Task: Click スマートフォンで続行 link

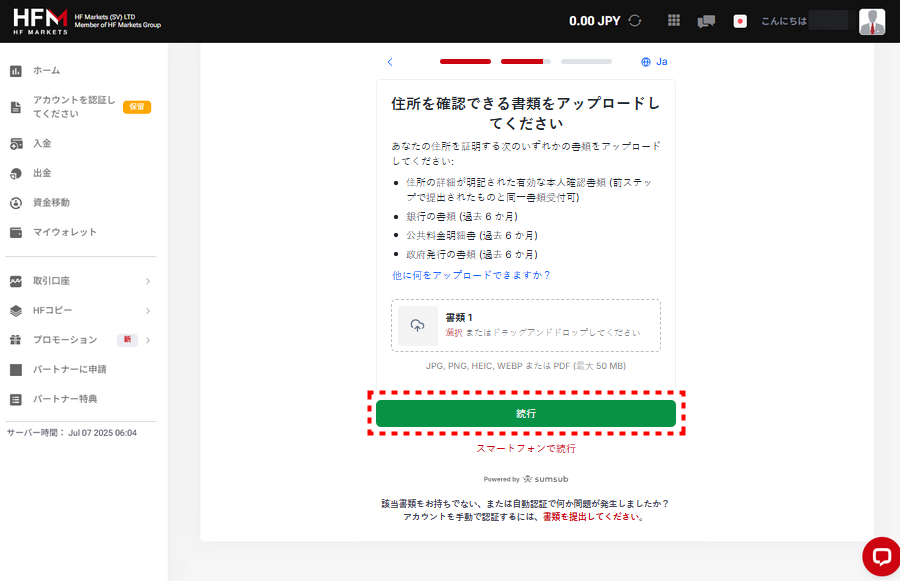Action: (526, 448)
